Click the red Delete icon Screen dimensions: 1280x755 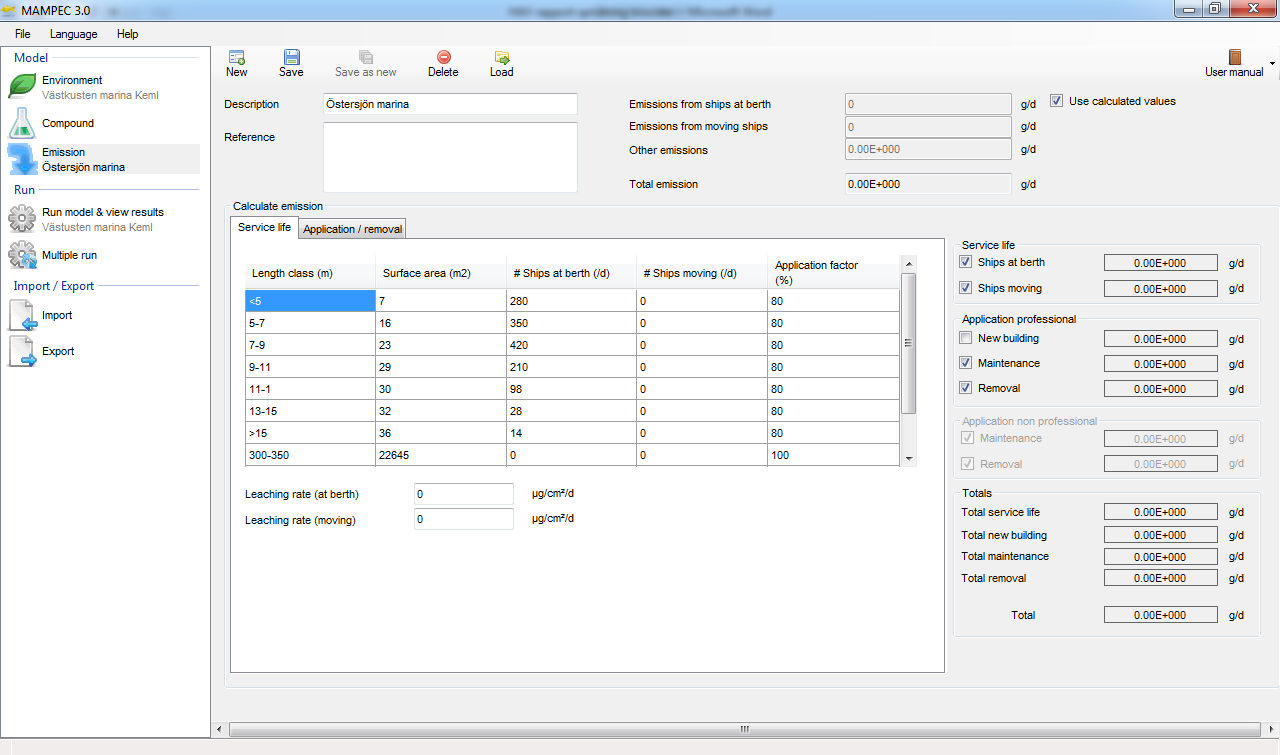[x=443, y=57]
